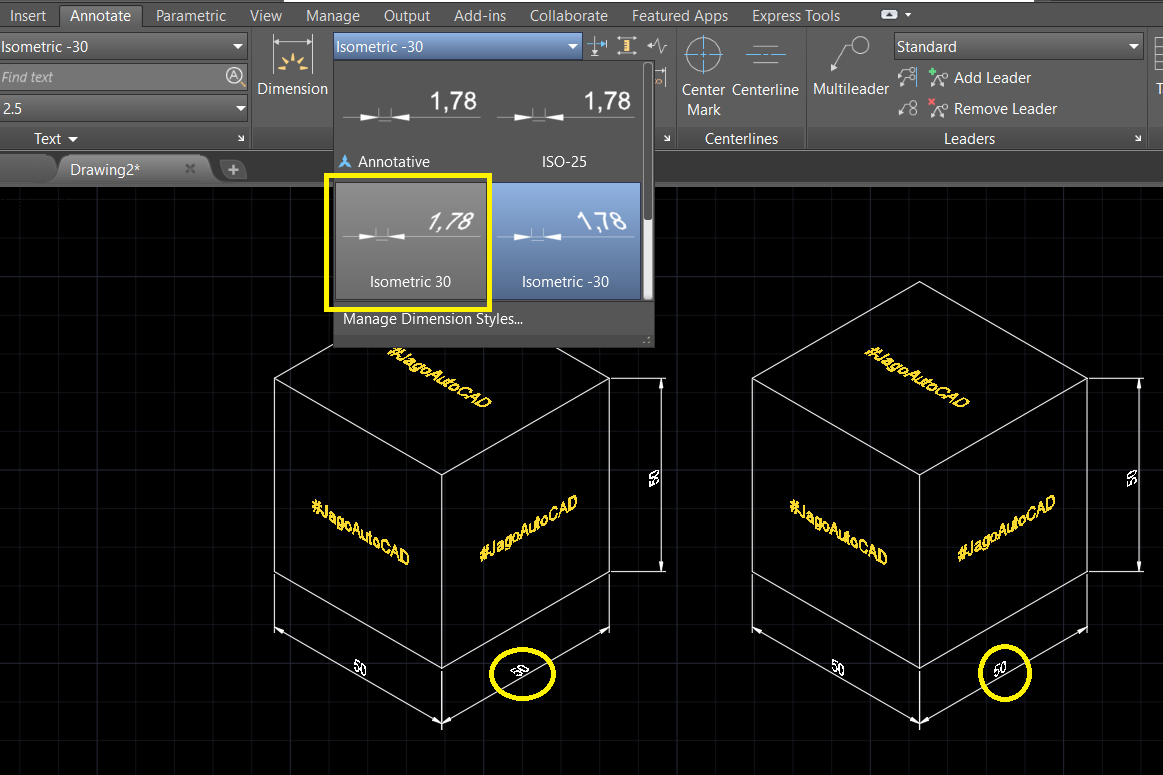Switch to the Insert ribbon tab

(27, 16)
